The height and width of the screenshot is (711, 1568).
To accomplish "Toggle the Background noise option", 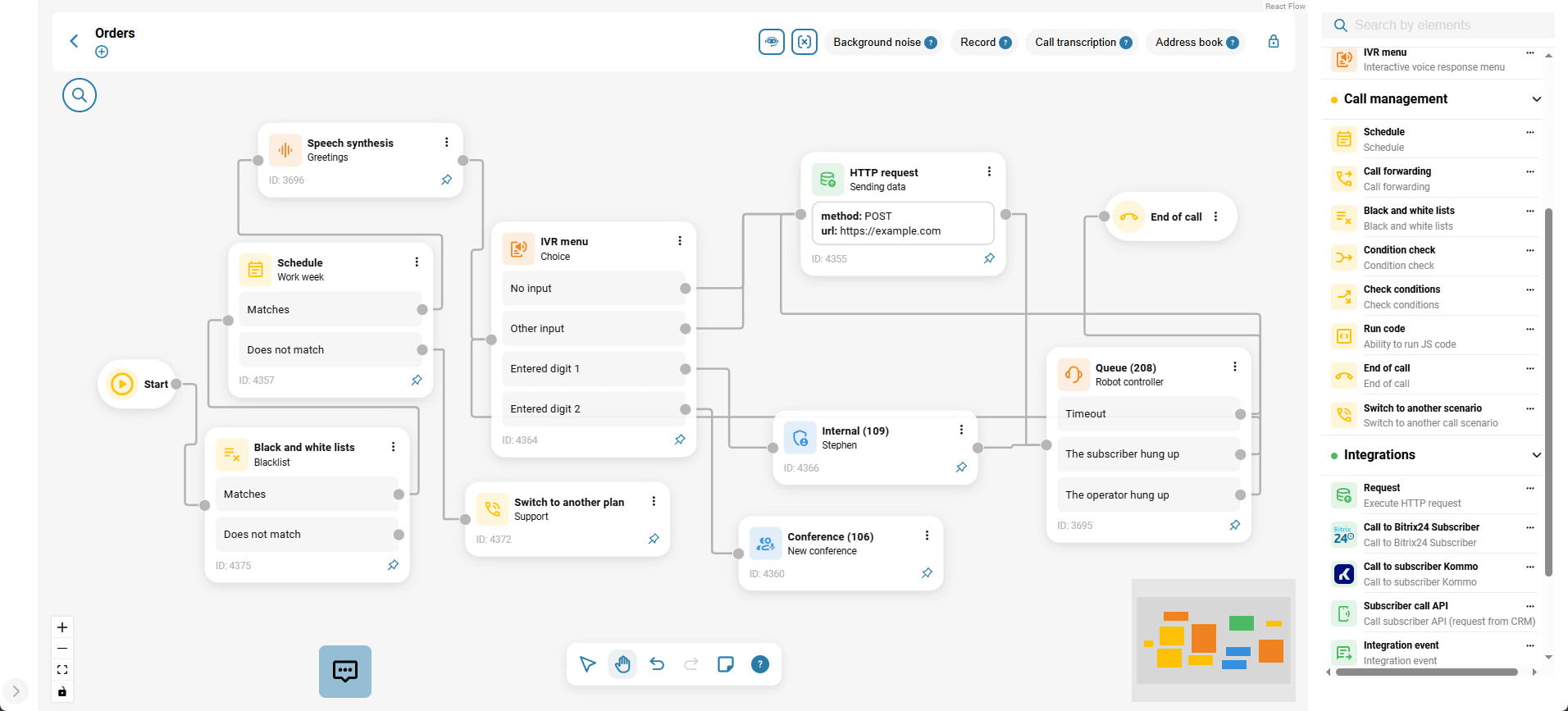I will [x=876, y=43].
